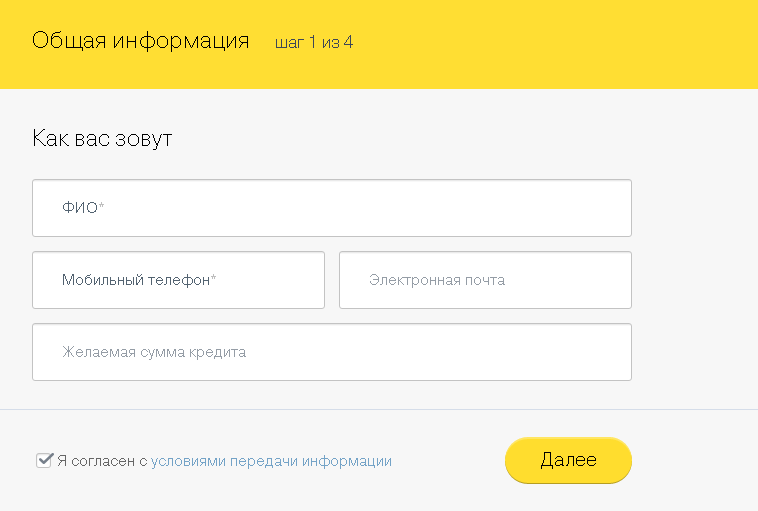758x511 pixels.
Task: Select the Электронная почта email field
Action: [x=485, y=280]
